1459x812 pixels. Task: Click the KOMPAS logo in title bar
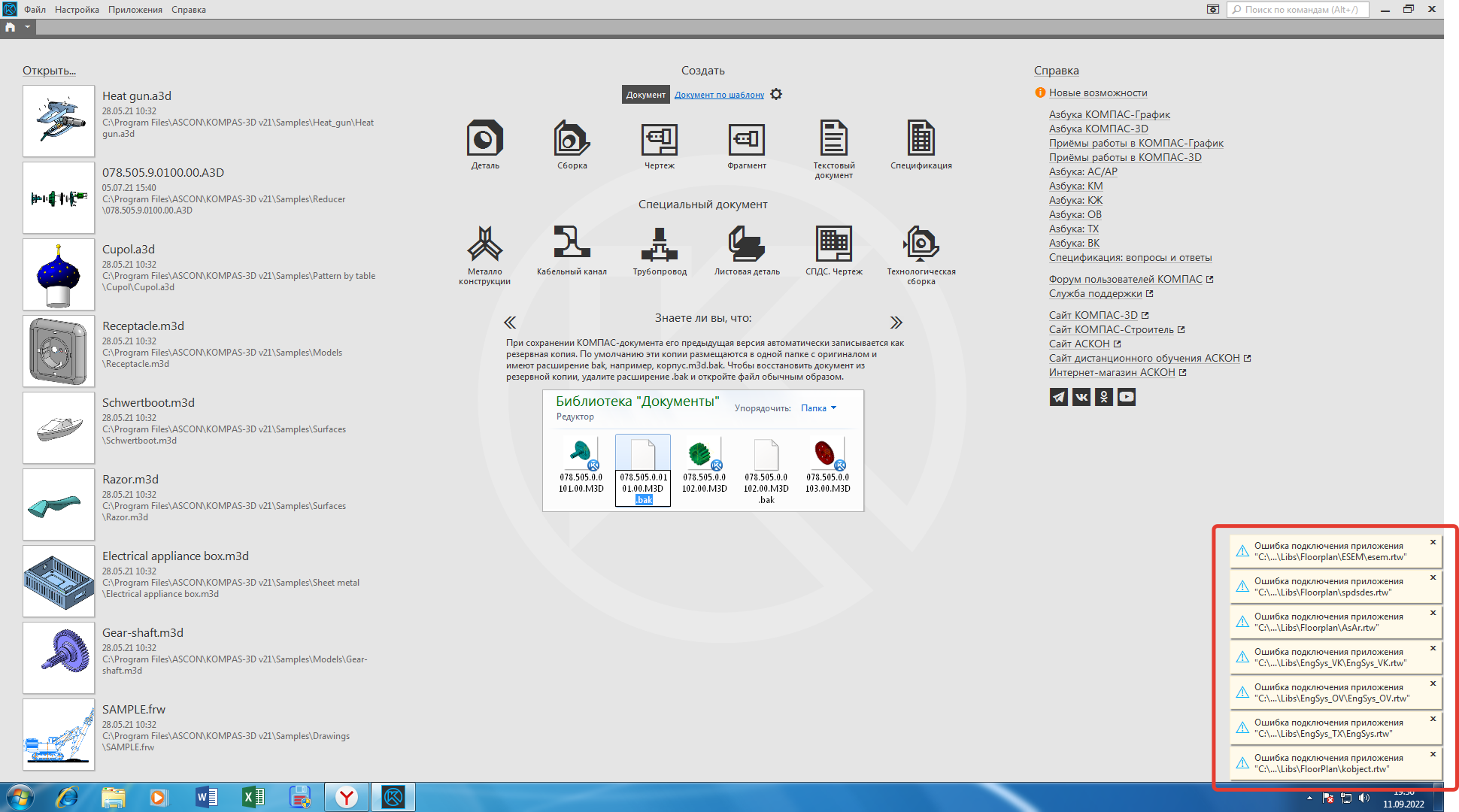tap(10, 9)
